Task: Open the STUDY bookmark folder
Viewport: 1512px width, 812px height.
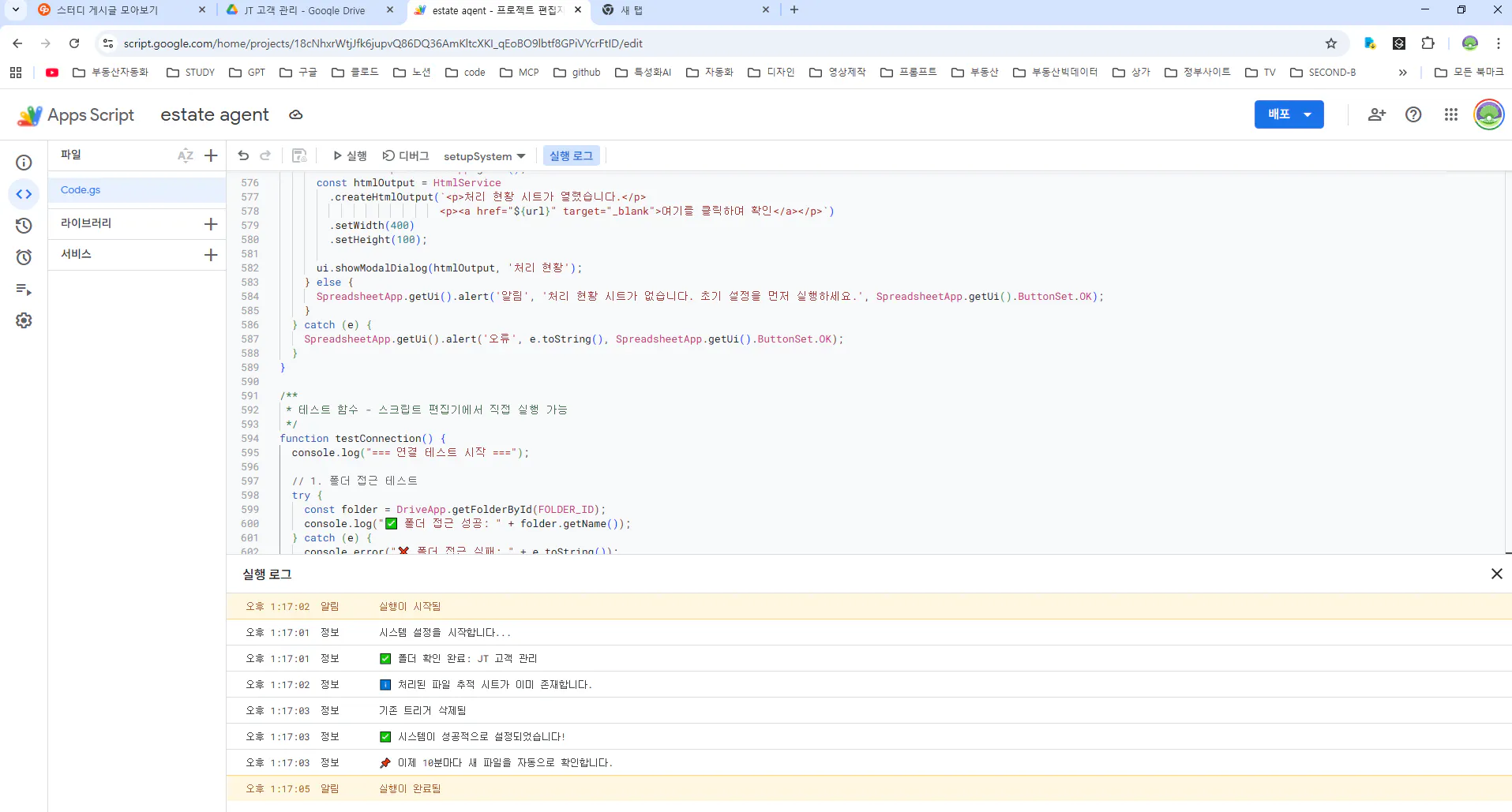Action: click(190, 73)
